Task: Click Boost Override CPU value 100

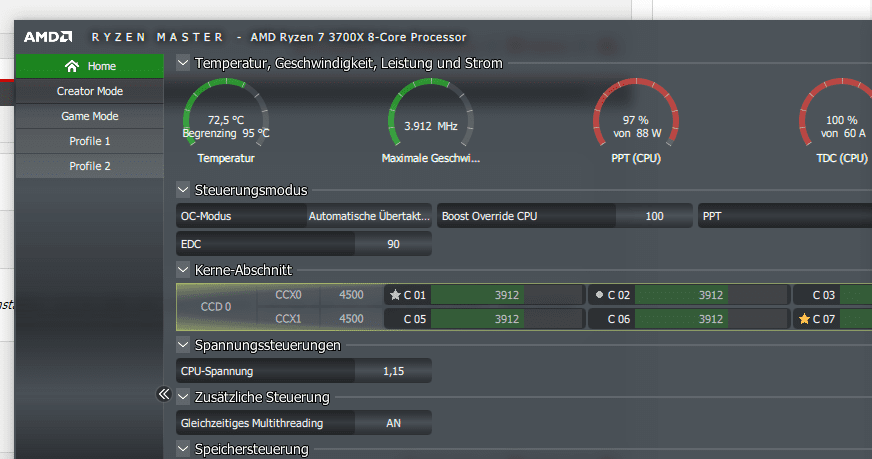Action: tap(654, 216)
